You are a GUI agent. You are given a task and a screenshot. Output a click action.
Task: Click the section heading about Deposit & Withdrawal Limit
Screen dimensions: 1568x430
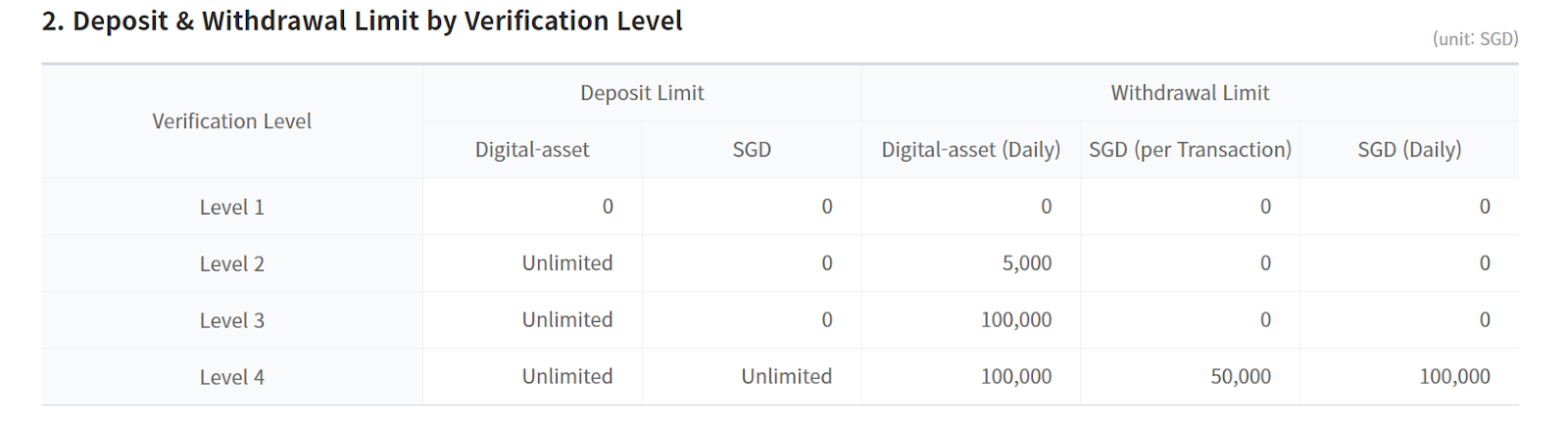(362, 21)
